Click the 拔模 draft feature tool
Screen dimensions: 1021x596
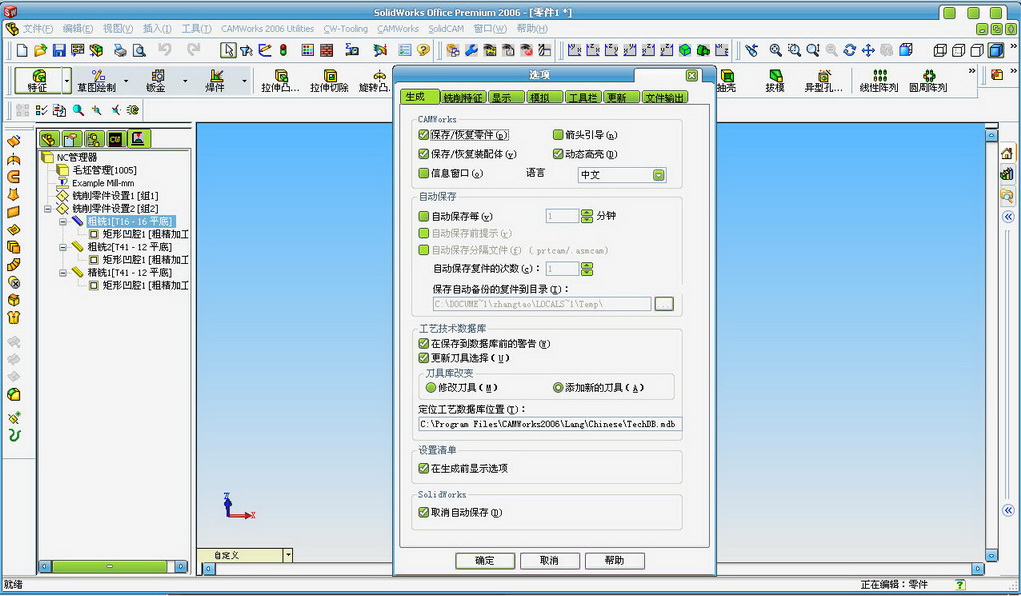775,81
